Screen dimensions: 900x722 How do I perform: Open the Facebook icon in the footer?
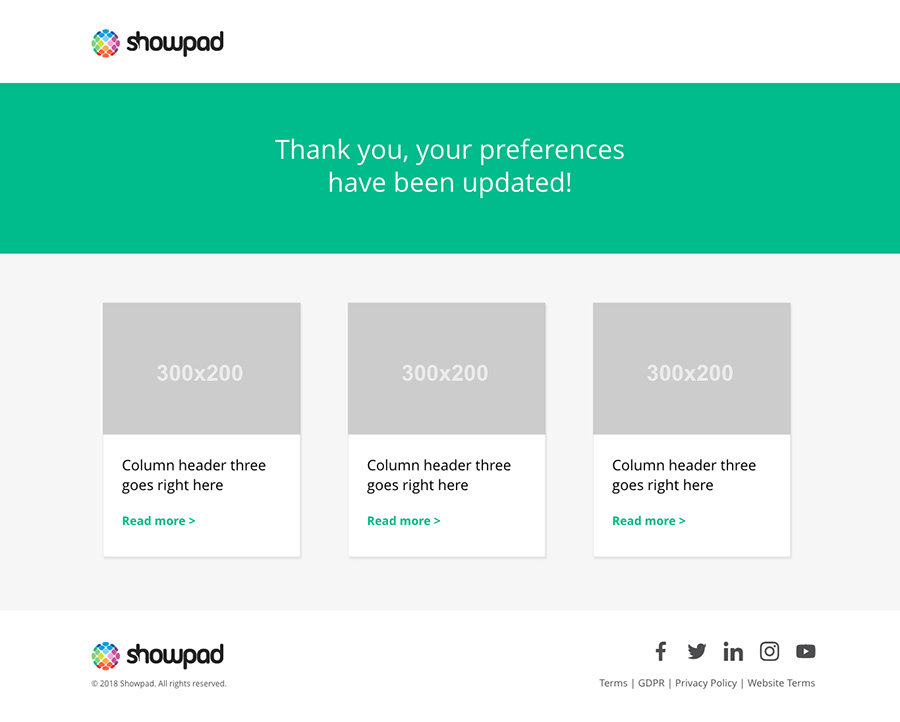pos(661,651)
